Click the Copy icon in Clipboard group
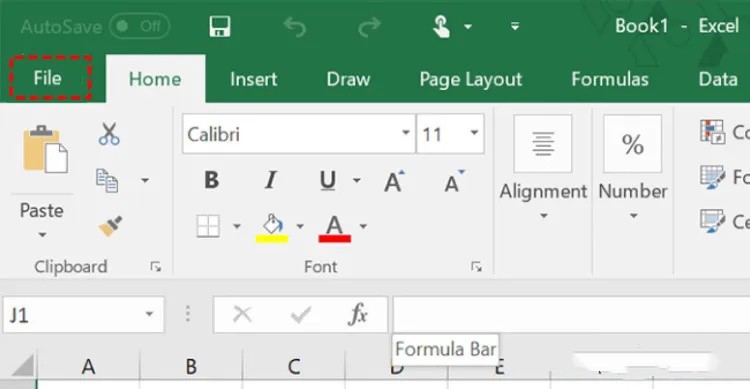The image size is (750, 389). coord(107,180)
